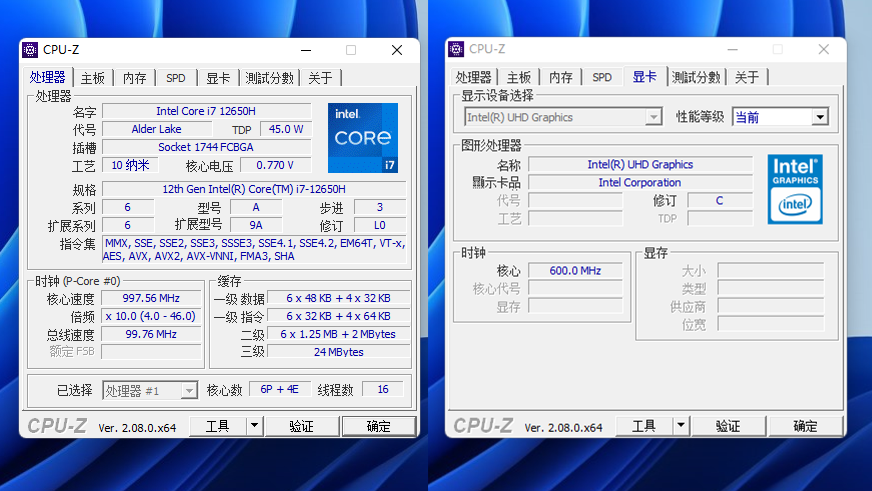Click the GPU name Intel(R) UHD Graphics field
Screen dimensions: 872x491
tap(640, 165)
